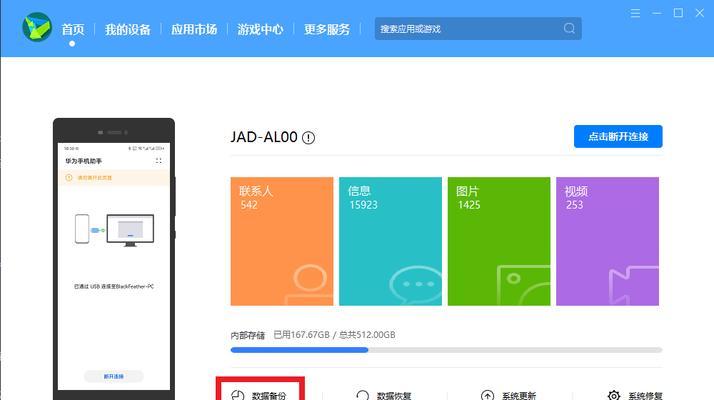Click the orange notice banner on phone preview
This screenshot has height=400, width=714.
point(114,178)
